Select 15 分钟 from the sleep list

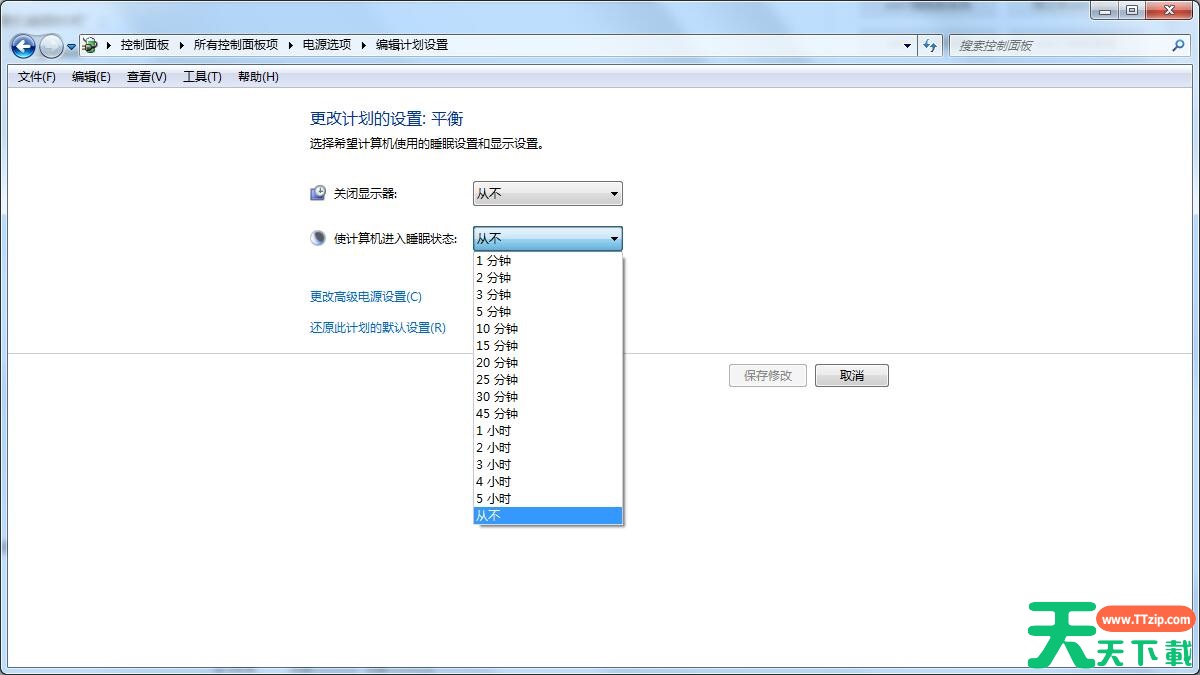[548, 346]
